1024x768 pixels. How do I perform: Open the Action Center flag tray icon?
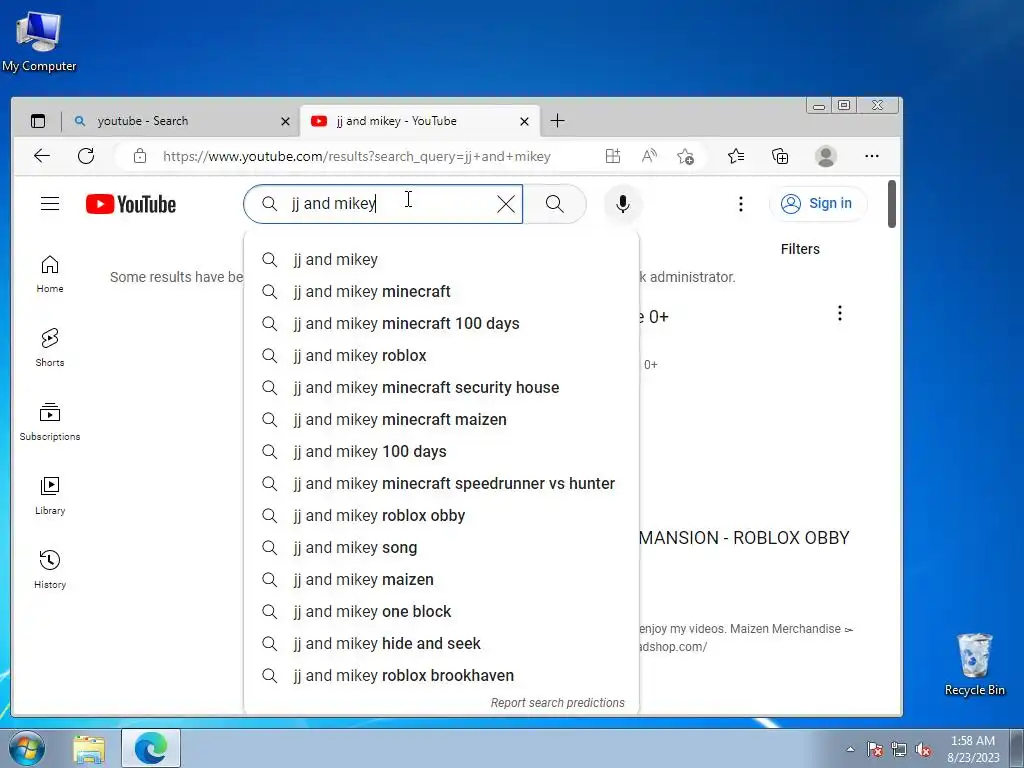pos(875,749)
